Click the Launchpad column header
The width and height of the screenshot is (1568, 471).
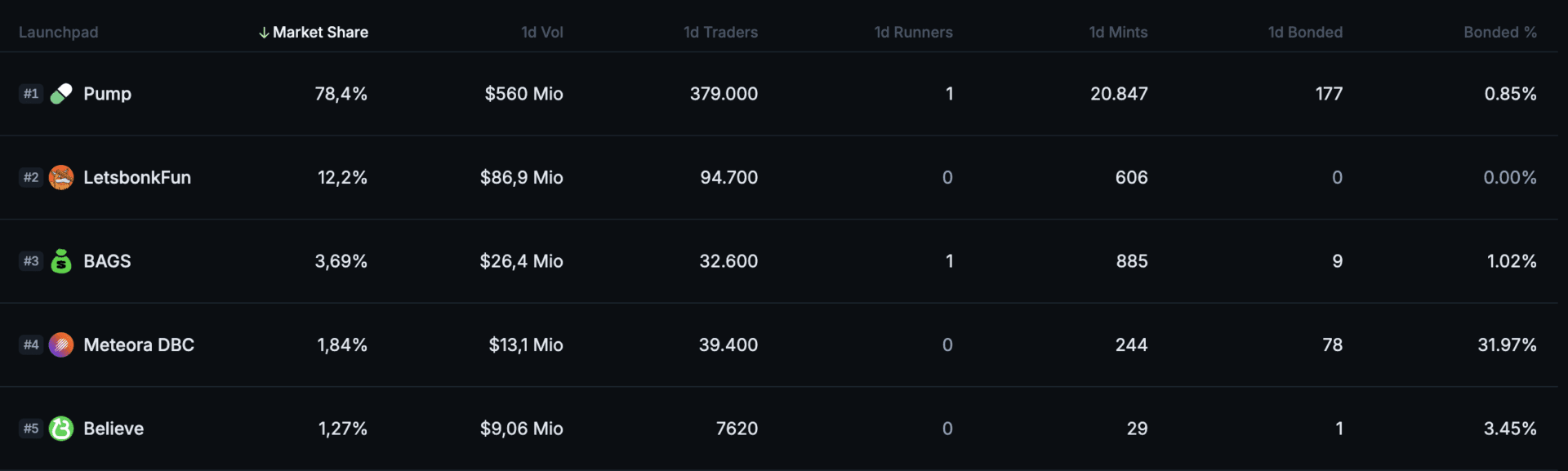coord(58,32)
